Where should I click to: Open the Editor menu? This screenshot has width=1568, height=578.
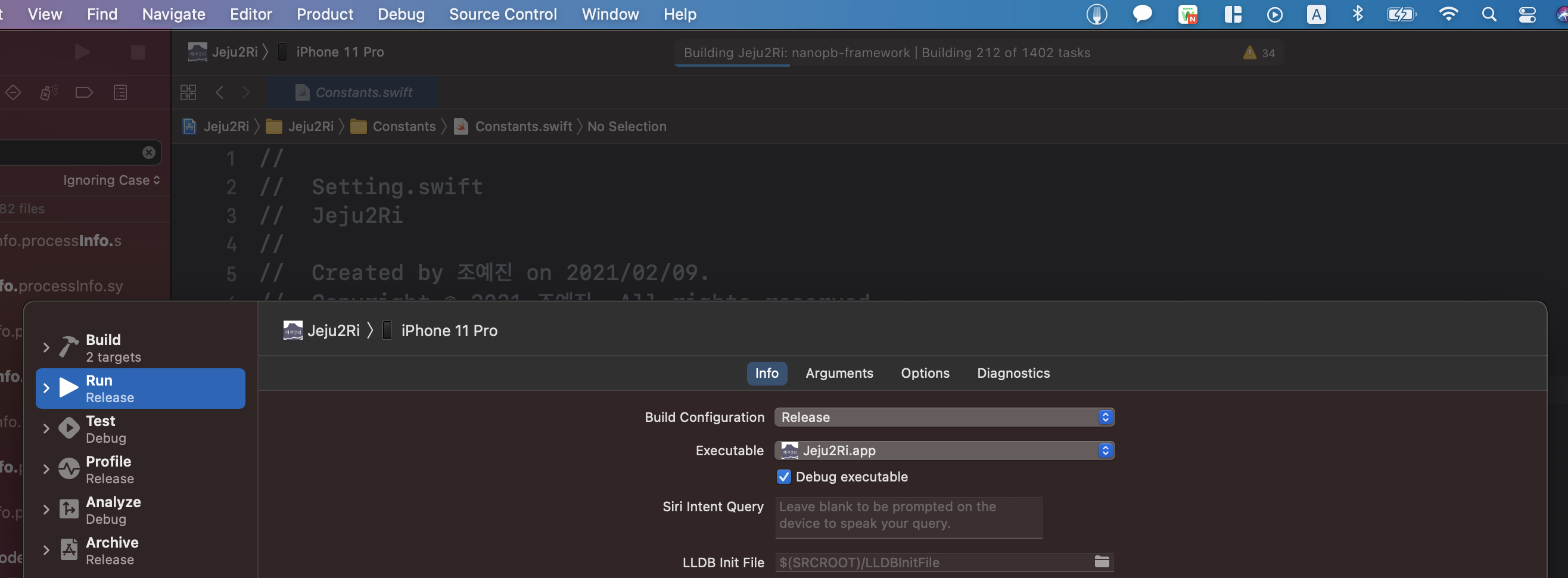pos(251,14)
